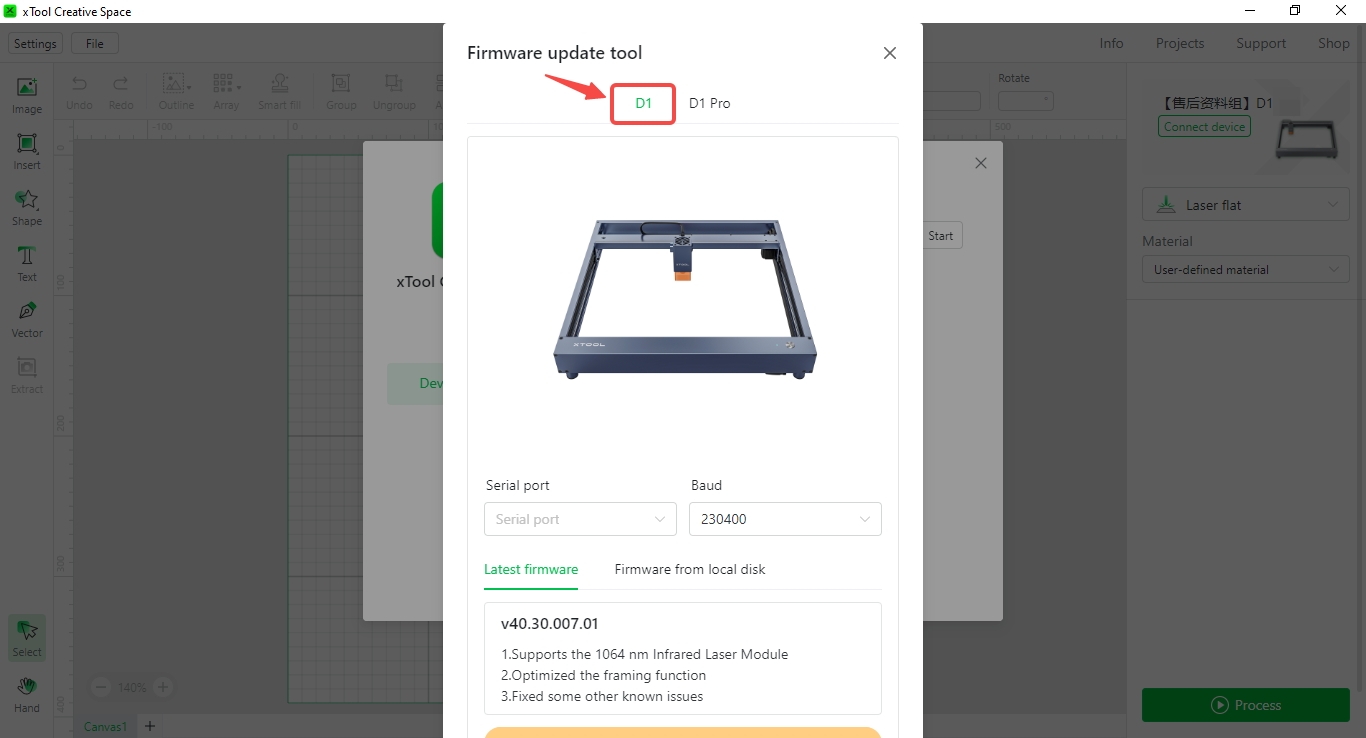Select the D1 device tab

coord(644,103)
